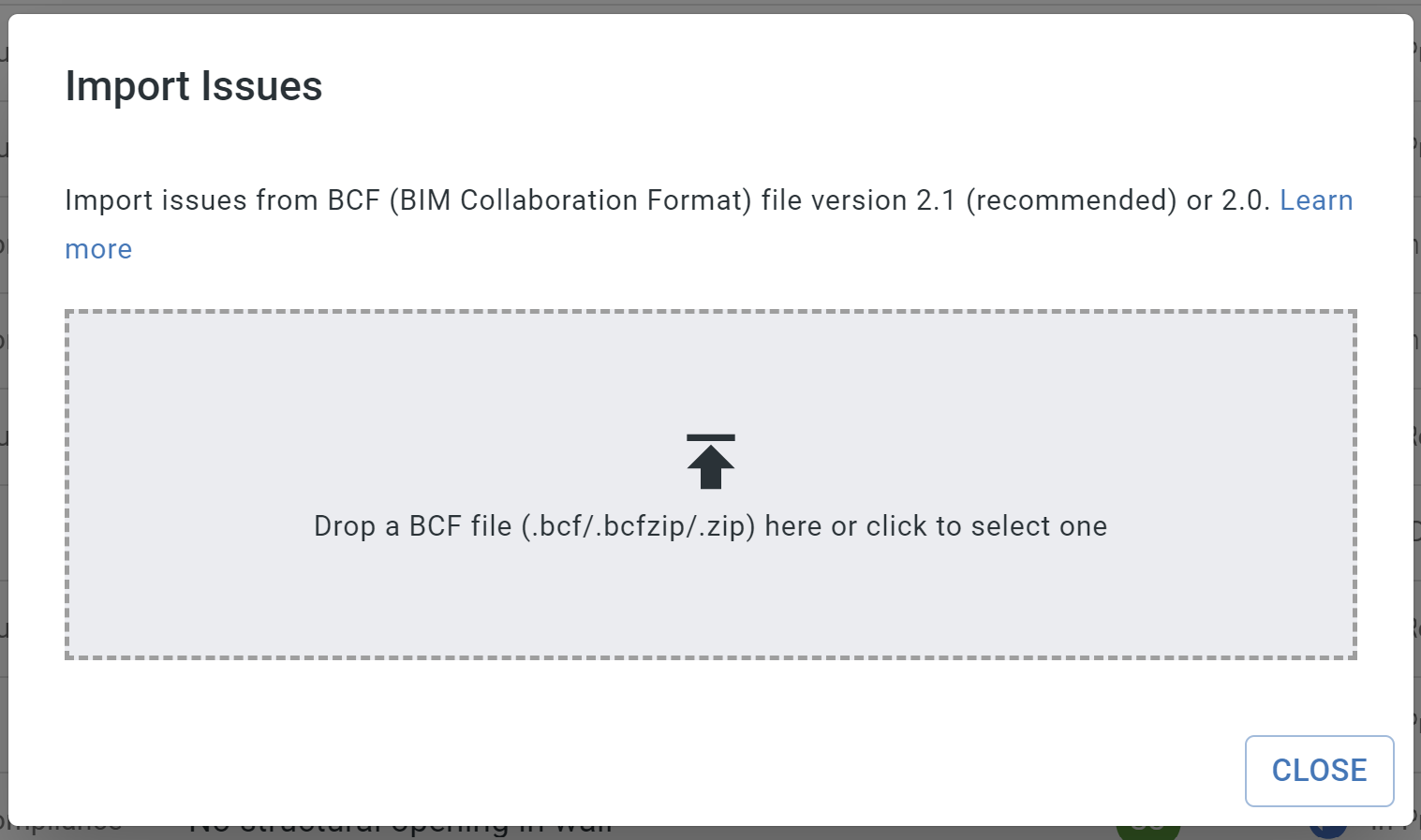Image resolution: width=1421 pixels, height=840 pixels.
Task: Click the "Import Issues" dialog heading
Action: pos(194,86)
